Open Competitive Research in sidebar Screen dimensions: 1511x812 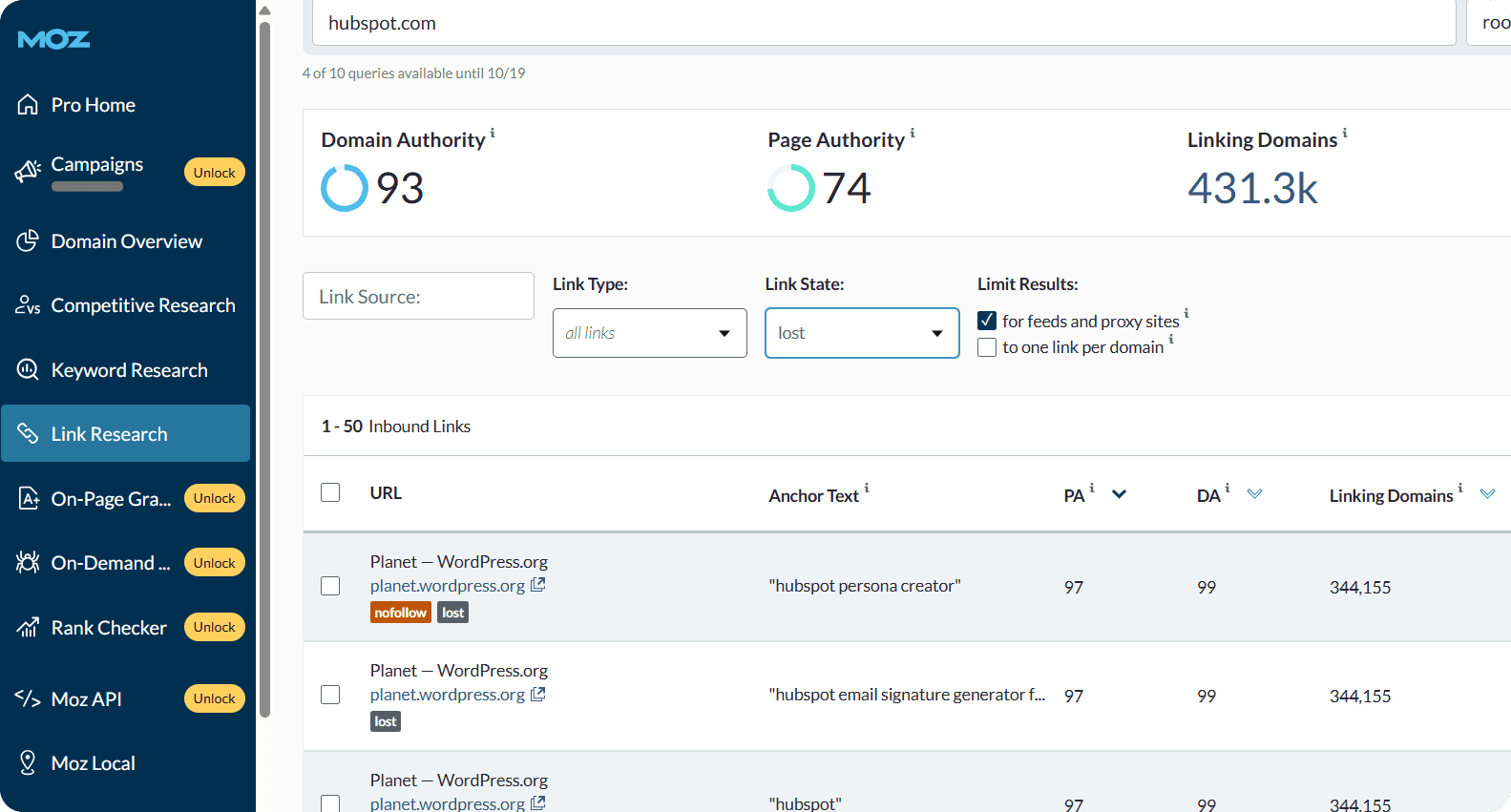(142, 305)
